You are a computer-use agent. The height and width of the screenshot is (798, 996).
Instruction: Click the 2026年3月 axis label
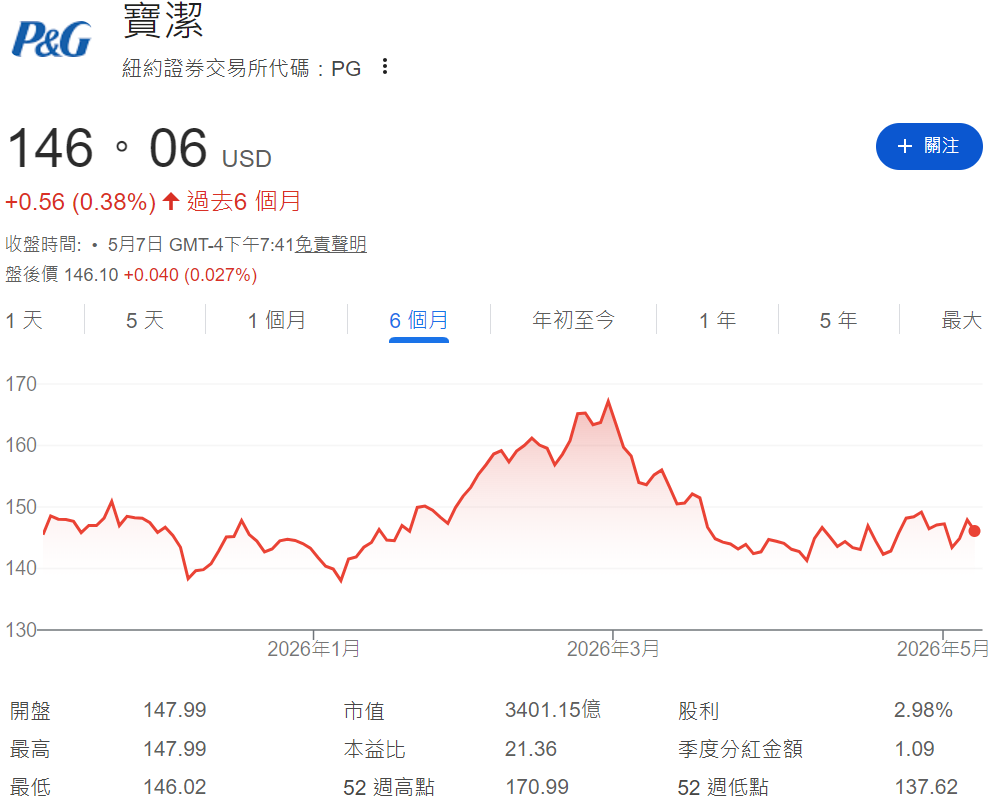613,649
